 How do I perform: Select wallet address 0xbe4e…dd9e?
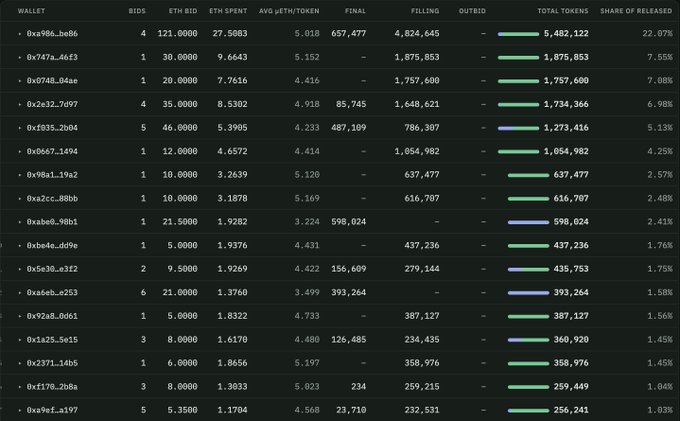point(52,245)
